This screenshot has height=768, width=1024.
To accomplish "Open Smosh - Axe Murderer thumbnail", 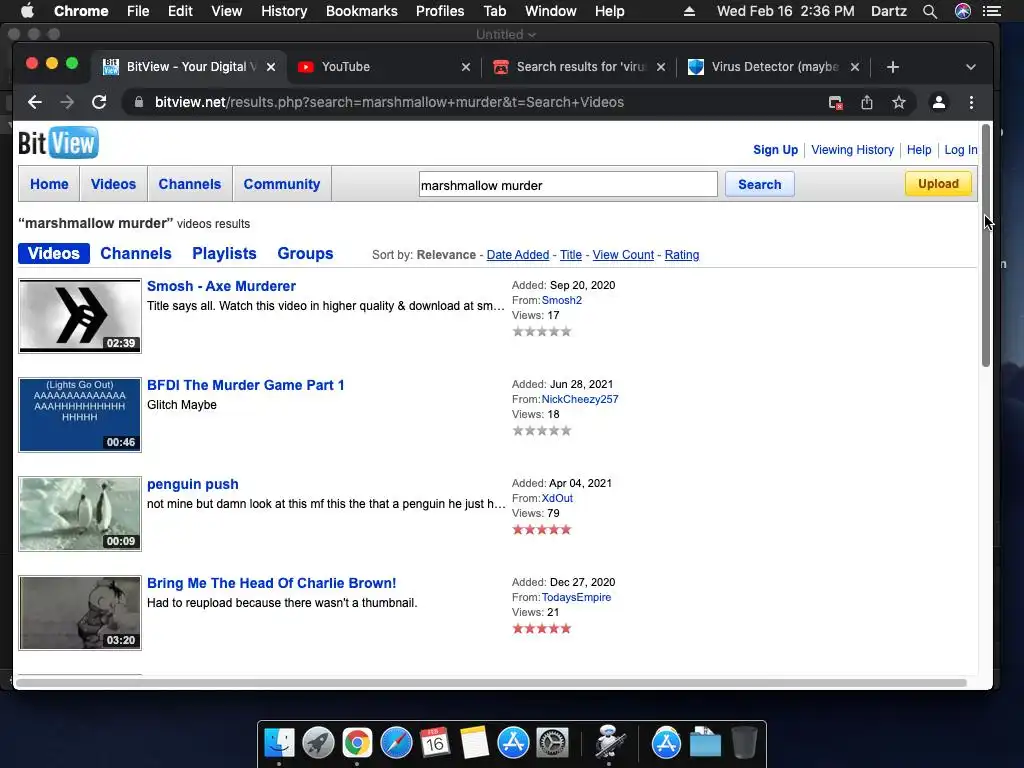I will pyautogui.click(x=80, y=316).
